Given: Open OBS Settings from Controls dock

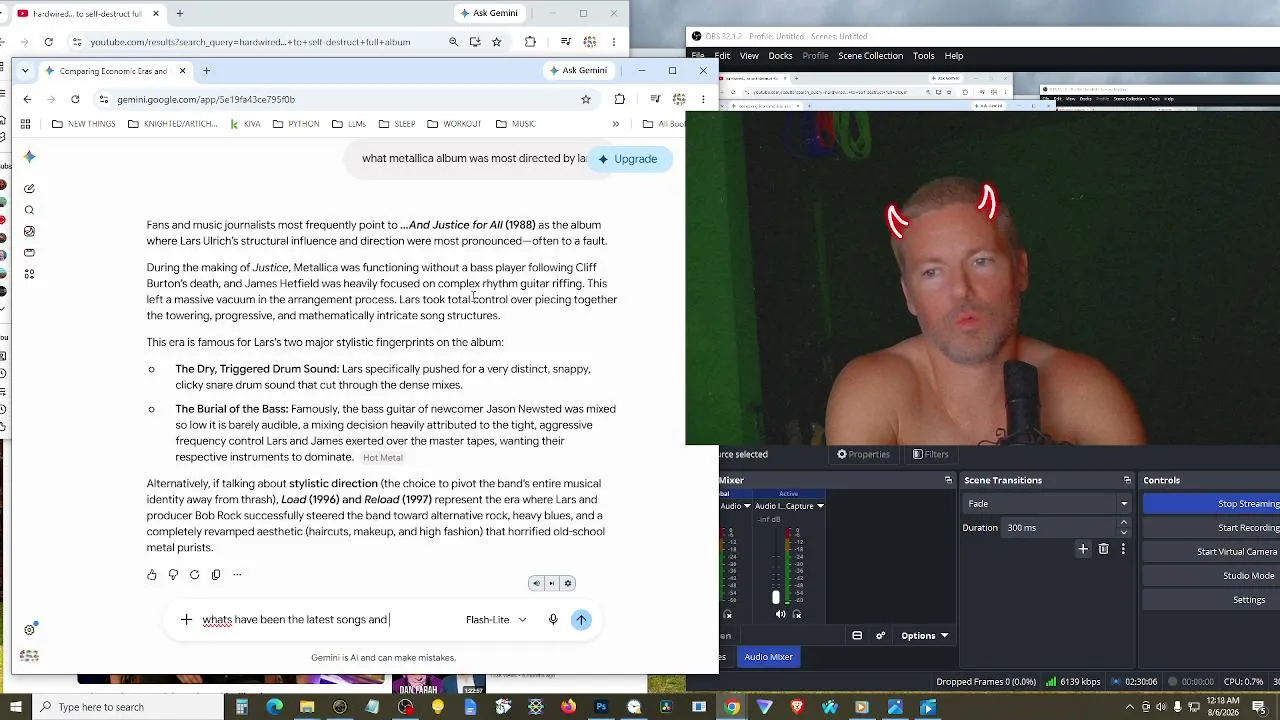Looking at the screenshot, I should [1211, 600].
